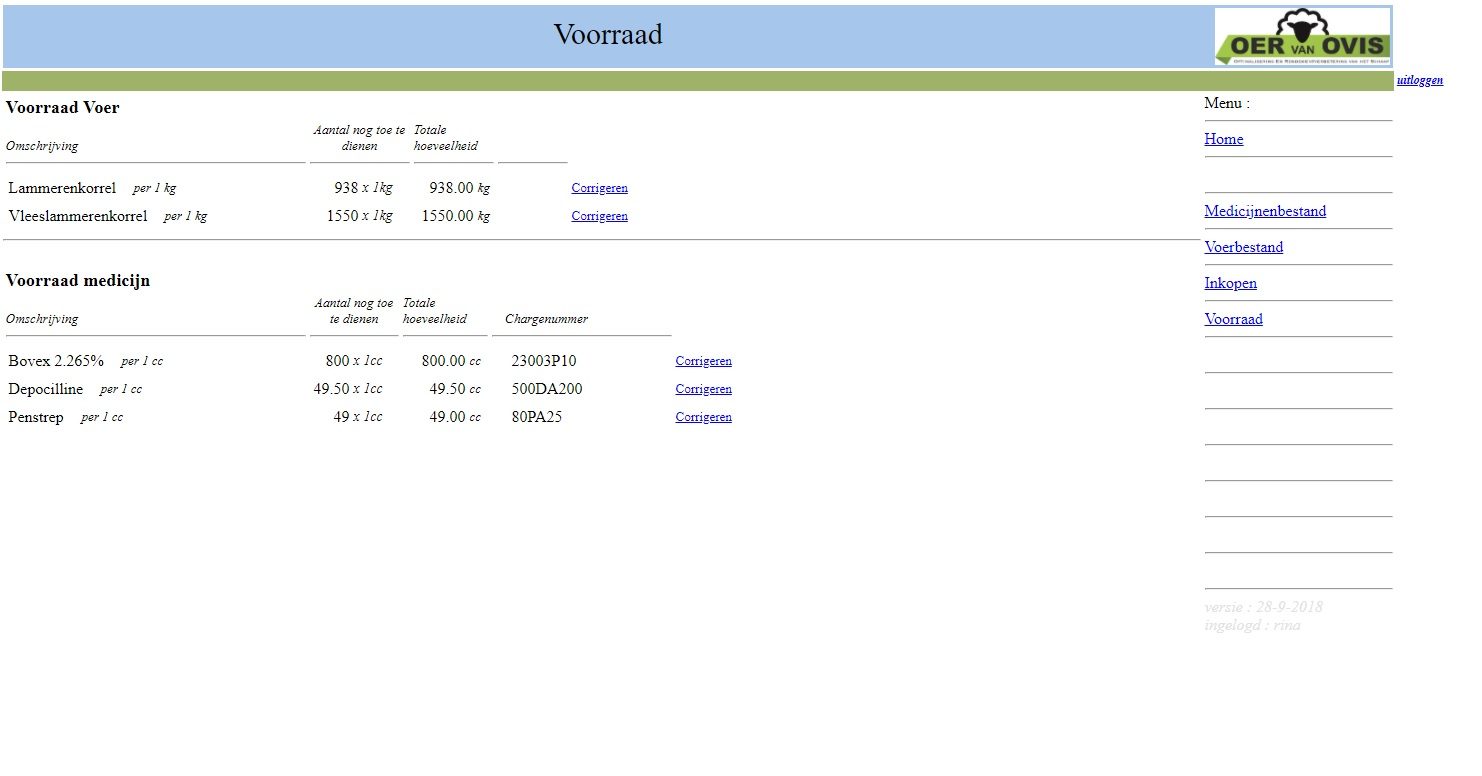Click Corrigeren next to Bovex 2.265%
This screenshot has width=1482, height=776.
tap(703, 362)
